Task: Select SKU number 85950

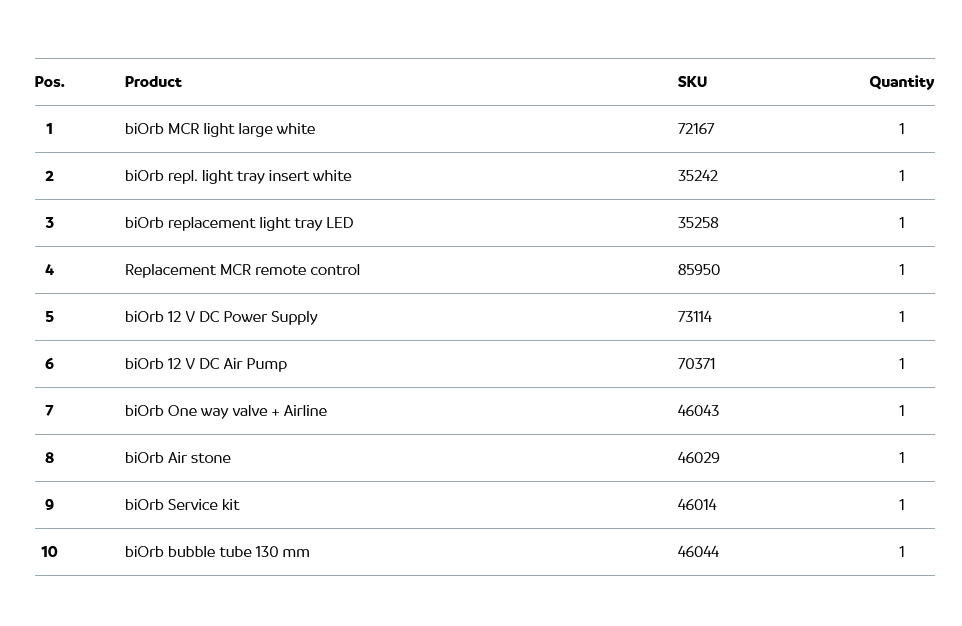Action: tap(699, 270)
